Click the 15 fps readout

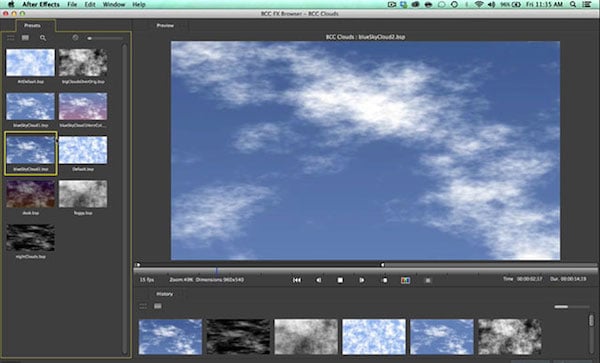coord(147,280)
